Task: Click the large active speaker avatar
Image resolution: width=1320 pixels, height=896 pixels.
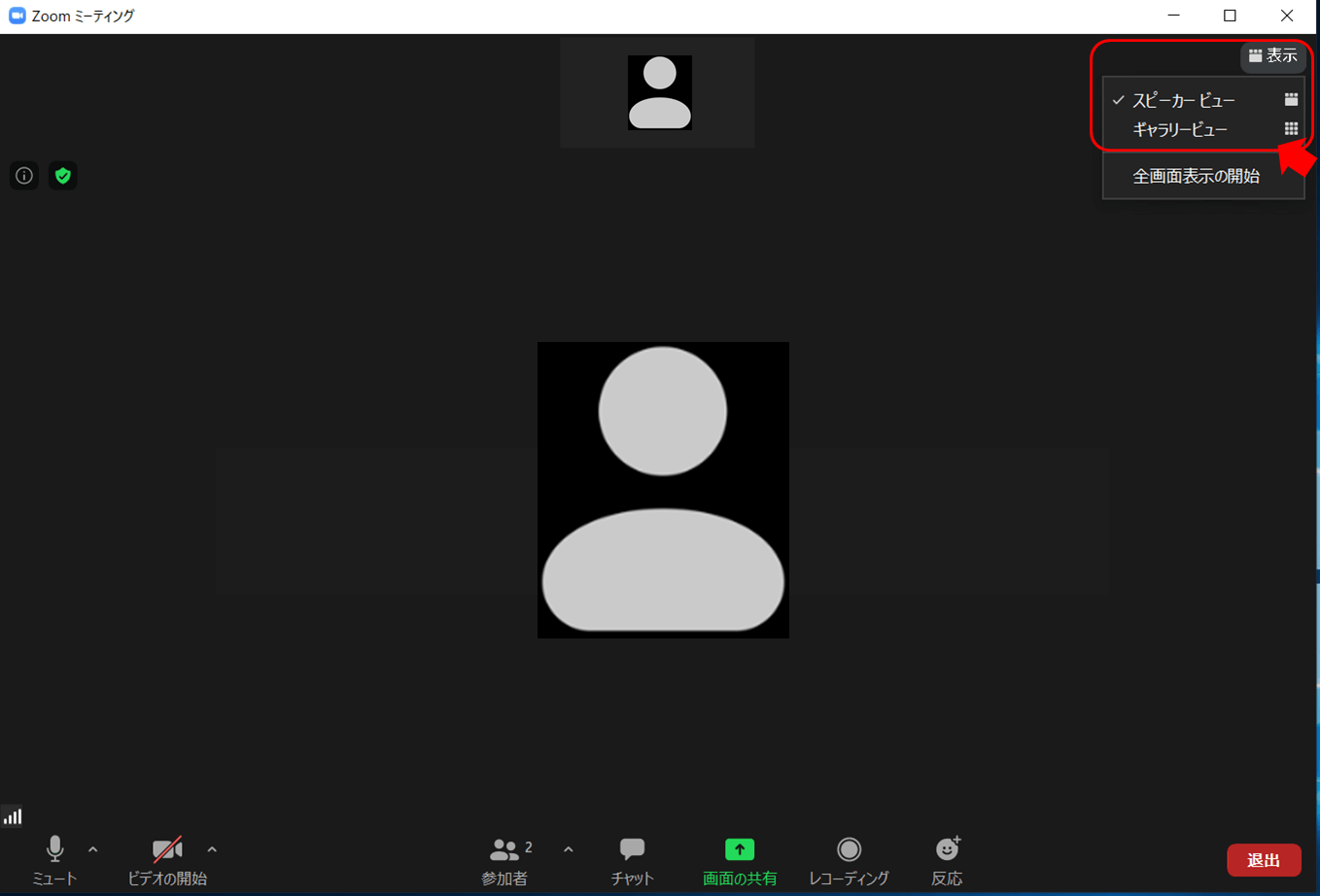Action: coord(663,490)
